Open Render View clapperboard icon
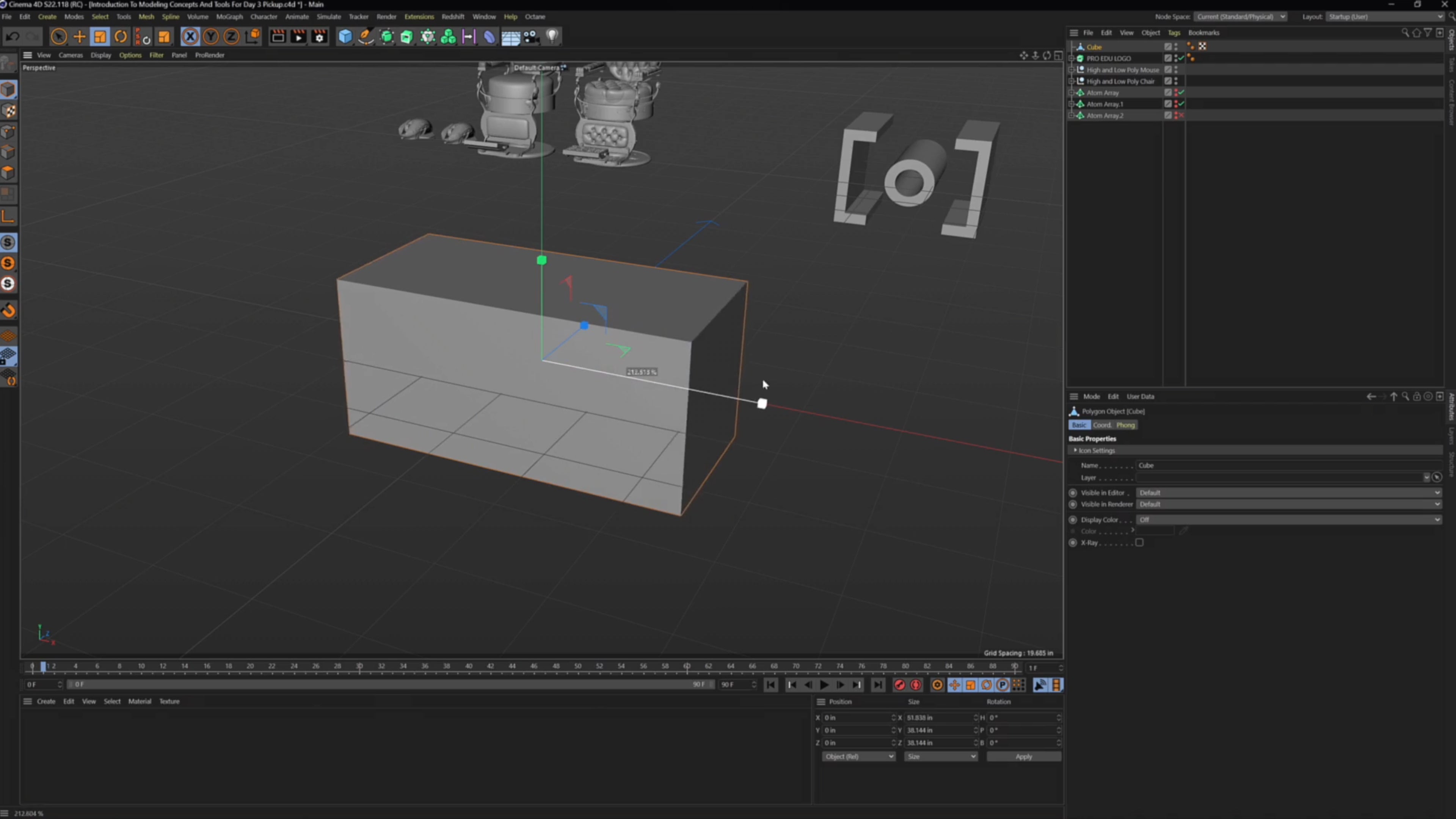1456x819 pixels. [x=278, y=37]
